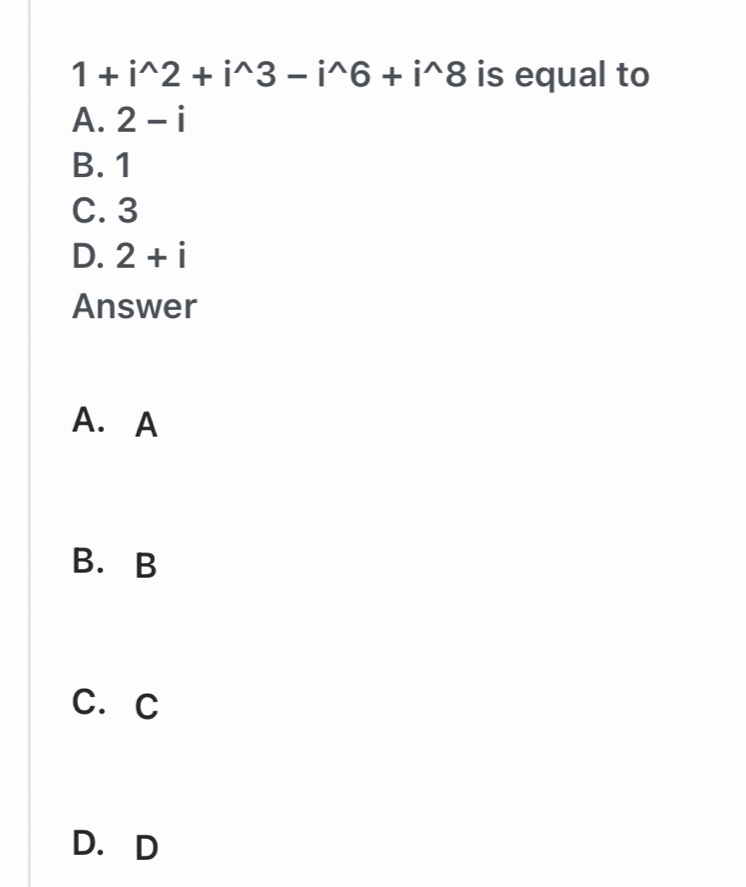Click the option line "D. 2 + i"
This screenshot has width=746, height=887.
tap(130, 258)
